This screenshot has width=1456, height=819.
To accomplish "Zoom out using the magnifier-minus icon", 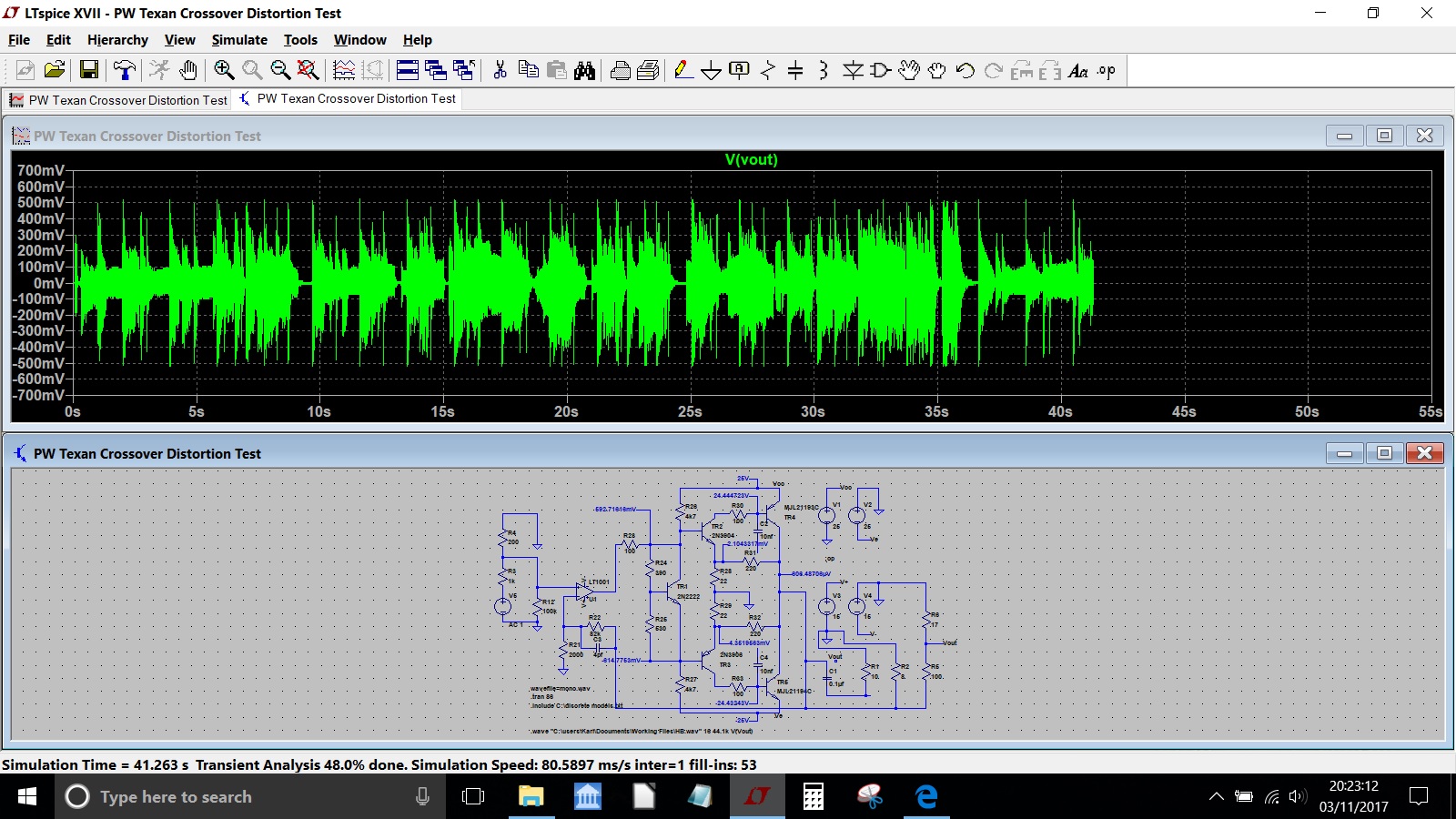I will tap(280, 70).
